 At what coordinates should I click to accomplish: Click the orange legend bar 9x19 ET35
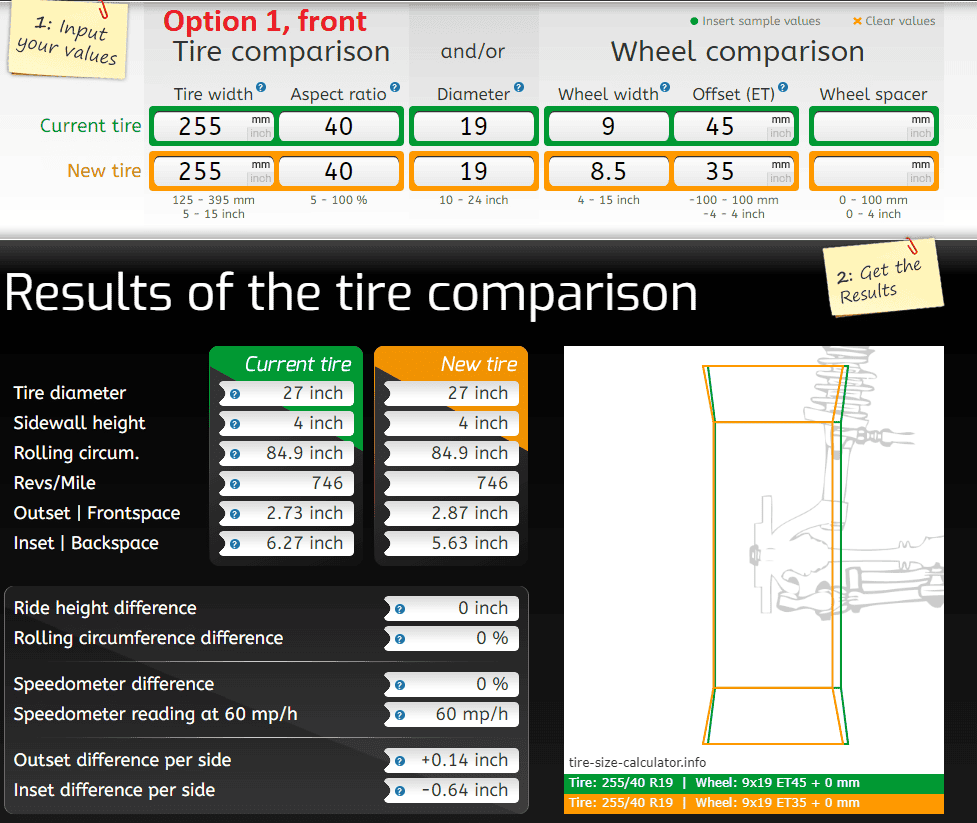[754, 803]
